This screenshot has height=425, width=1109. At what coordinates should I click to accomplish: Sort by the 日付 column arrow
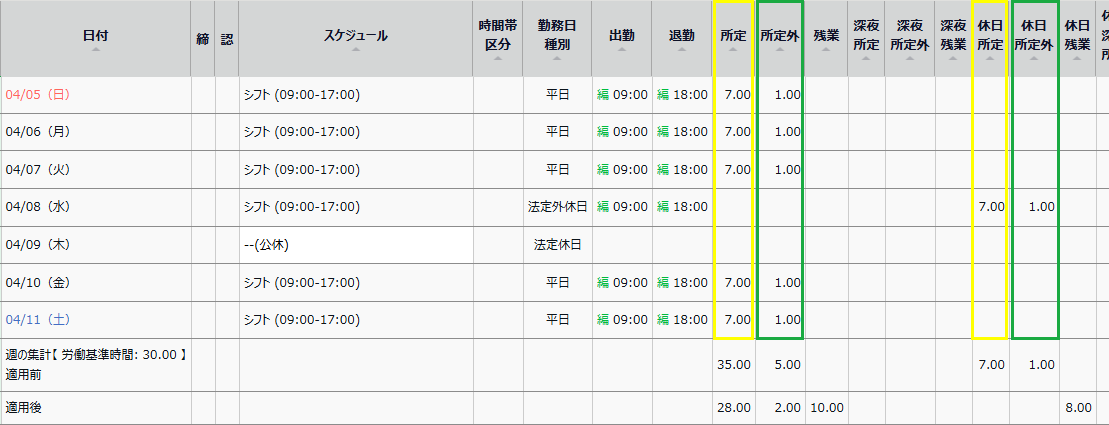pos(95,50)
